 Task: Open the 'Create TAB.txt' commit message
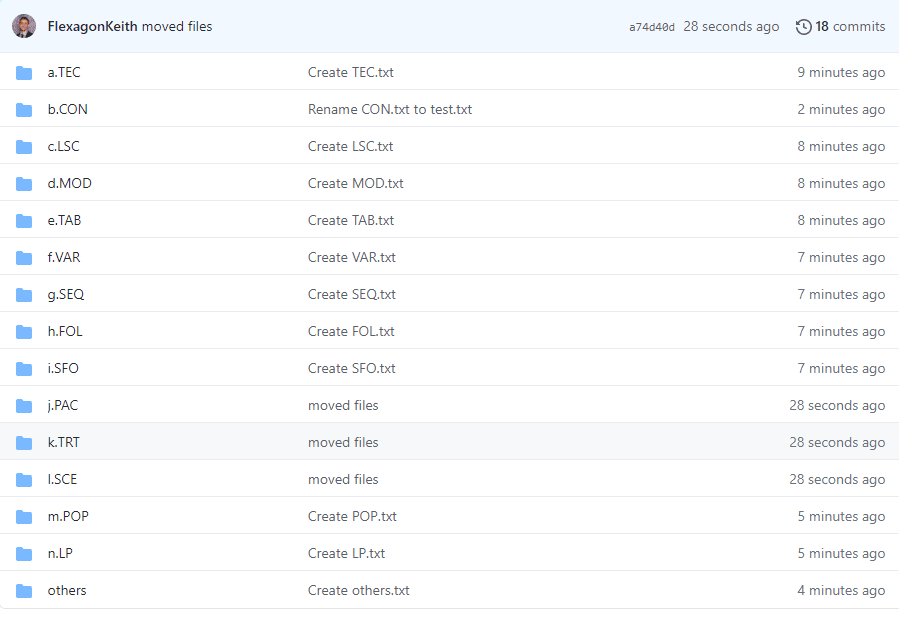pyautogui.click(x=351, y=220)
